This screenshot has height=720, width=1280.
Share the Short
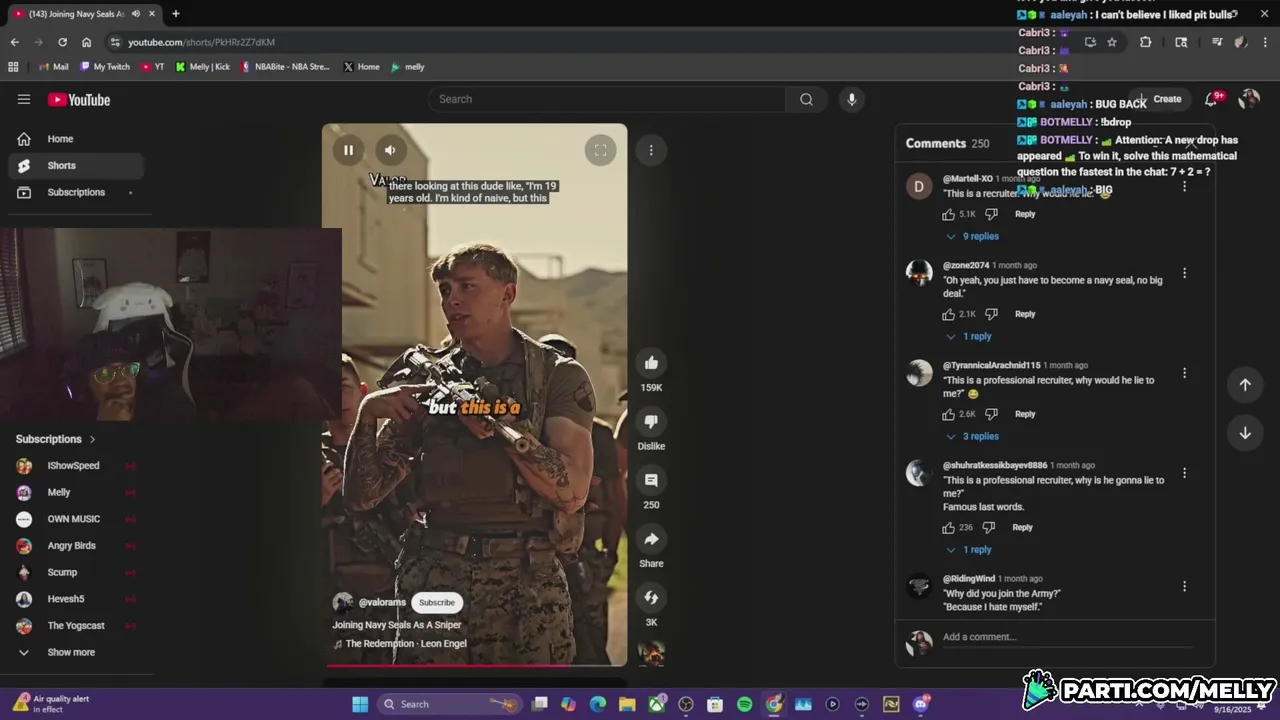tap(651, 539)
